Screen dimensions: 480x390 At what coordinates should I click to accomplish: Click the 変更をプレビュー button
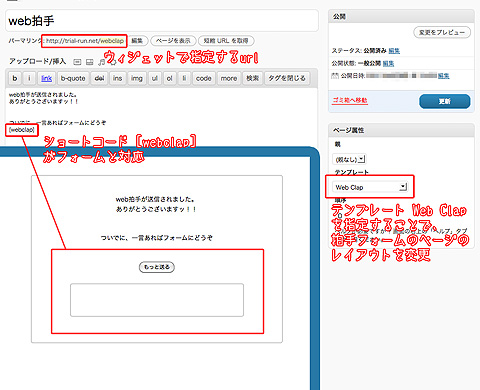(x=442, y=32)
